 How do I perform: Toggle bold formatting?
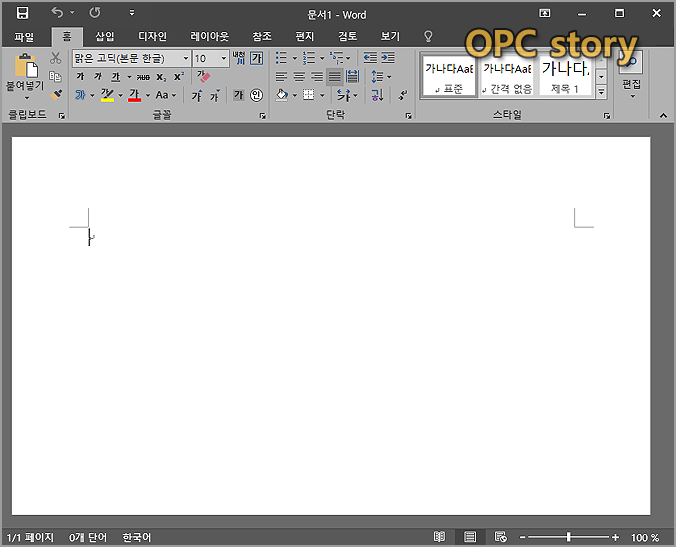[80, 77]
